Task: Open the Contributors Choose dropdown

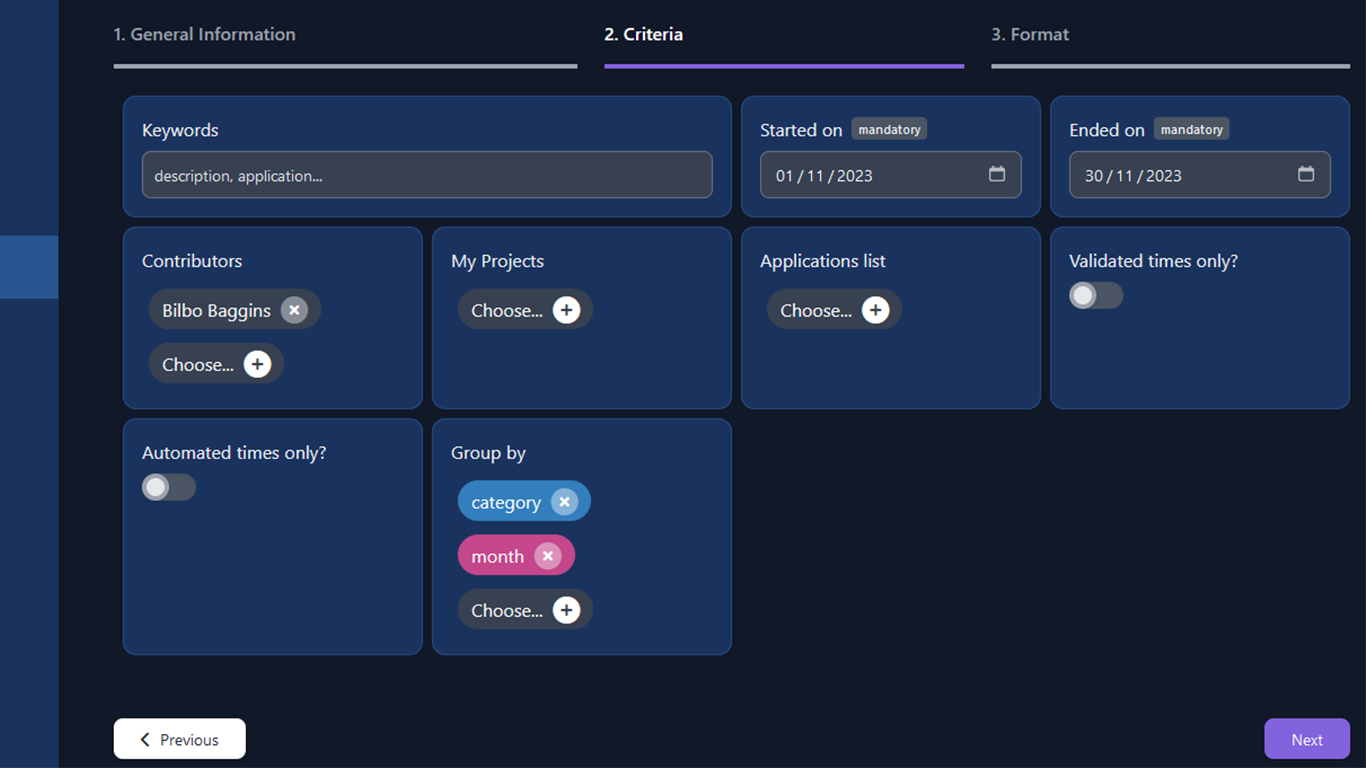Action: pyautogui.click(x=198, y=365)
